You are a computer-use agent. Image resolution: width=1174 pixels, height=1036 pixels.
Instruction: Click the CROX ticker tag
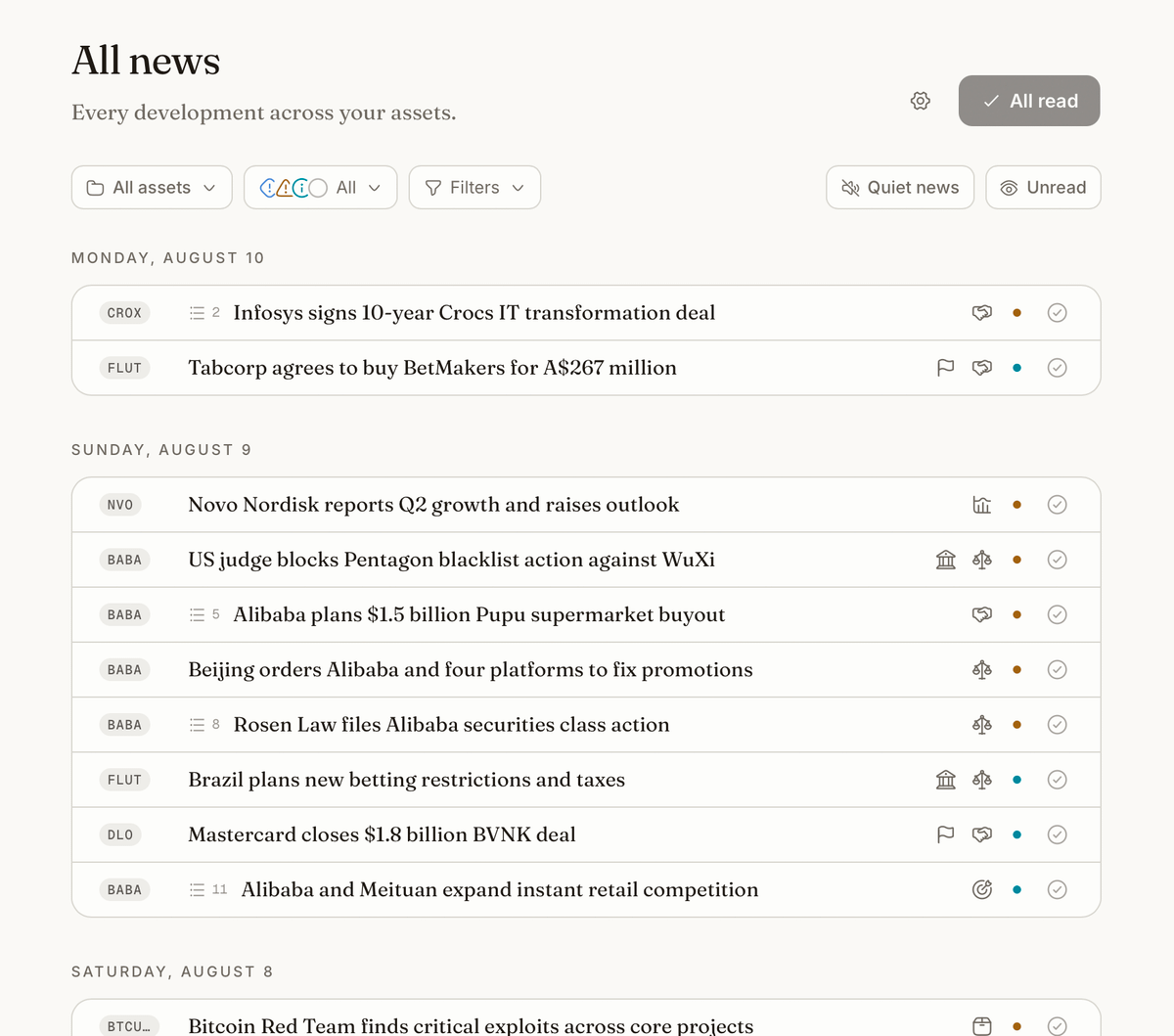(124, 313)
